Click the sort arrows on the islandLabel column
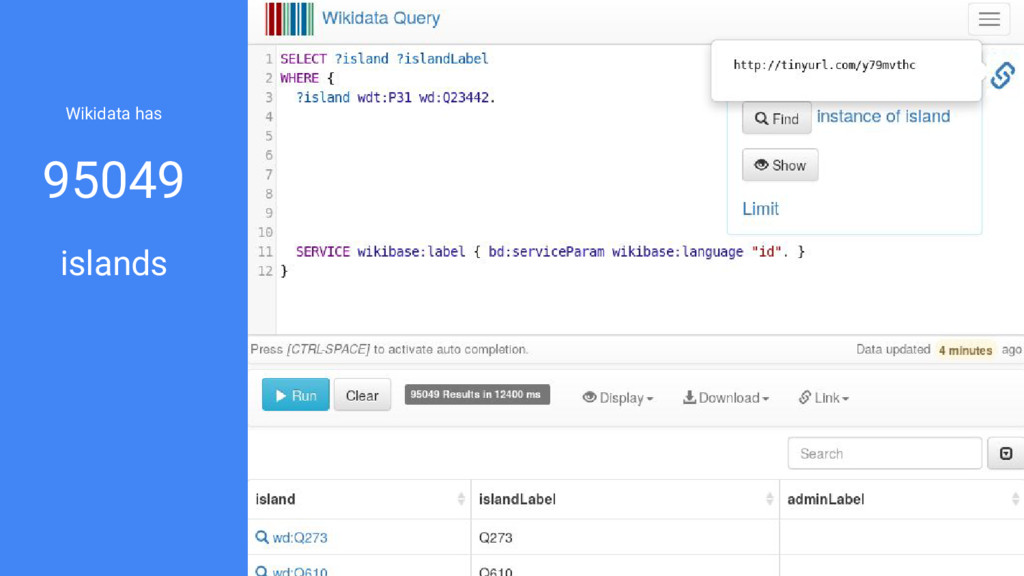The width and height of the screenshot is (1024, 576). pyautogui.click(x=769, y=499)
